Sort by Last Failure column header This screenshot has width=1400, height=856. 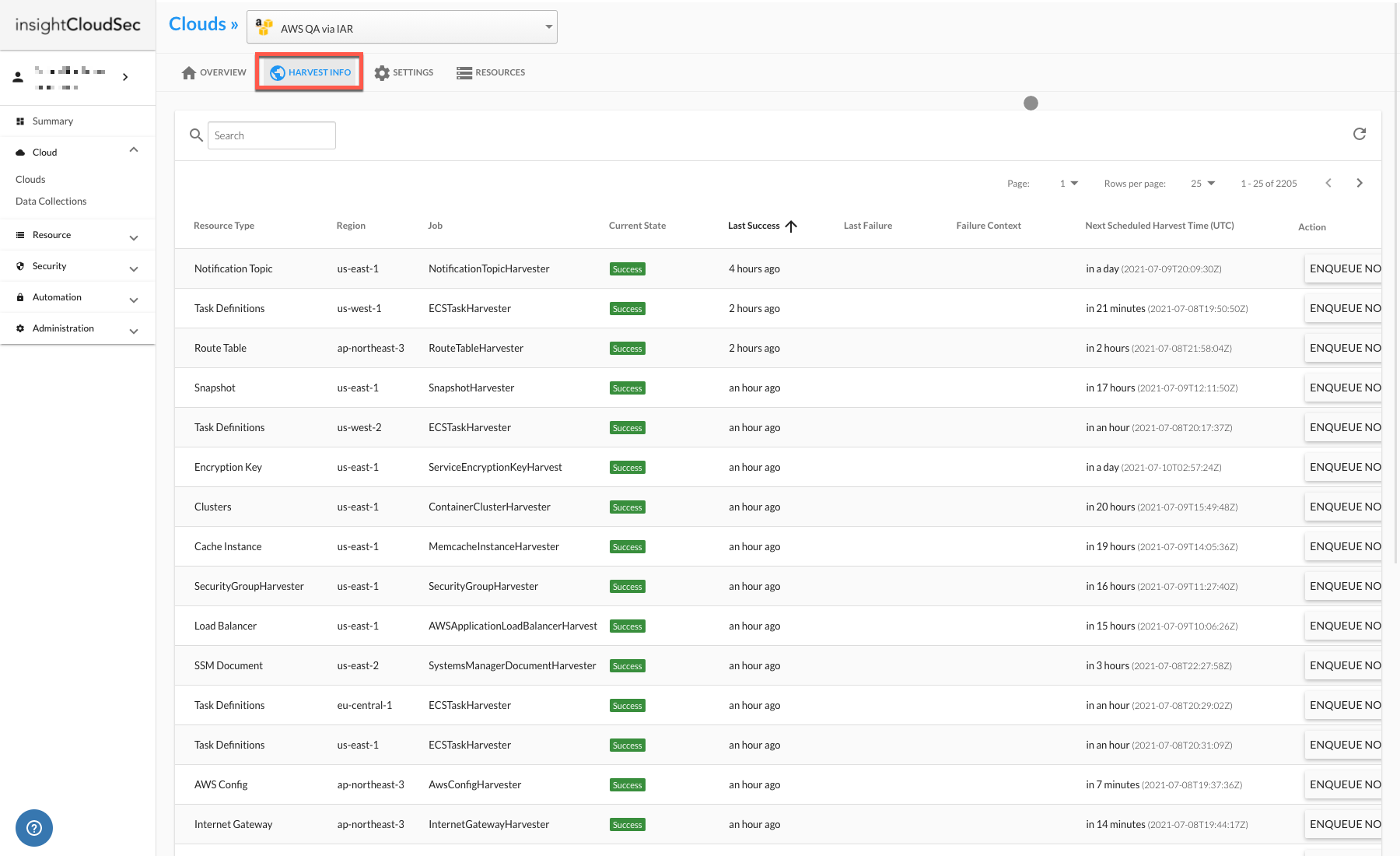point(868,226)
